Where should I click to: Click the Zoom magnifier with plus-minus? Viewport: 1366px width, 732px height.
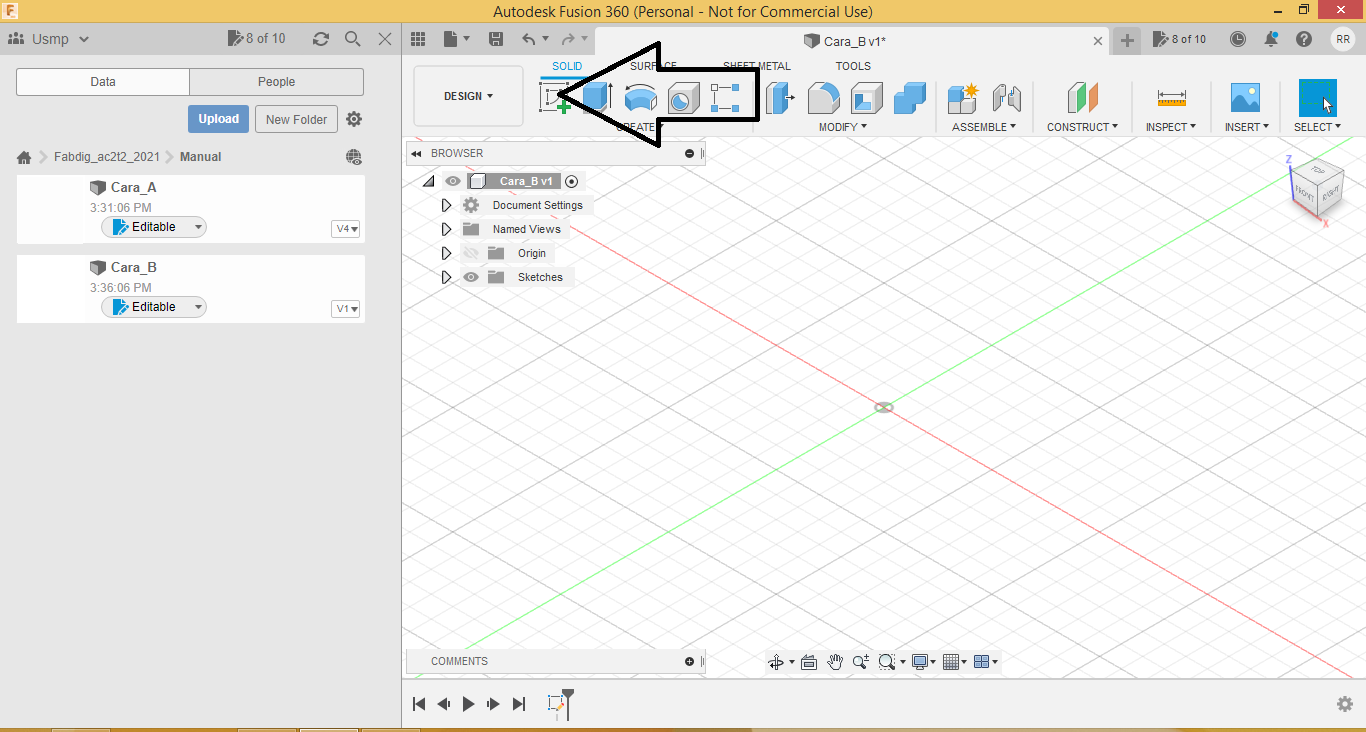pyautogui.click(x=860, y=662)
